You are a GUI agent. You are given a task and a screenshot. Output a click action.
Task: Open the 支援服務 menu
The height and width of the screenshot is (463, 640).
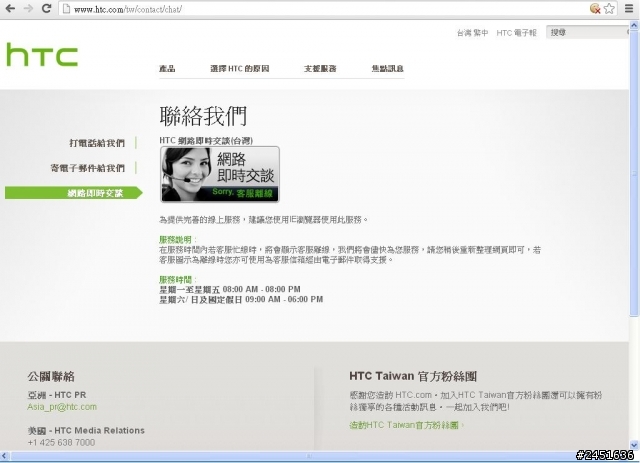click(320, 69)
